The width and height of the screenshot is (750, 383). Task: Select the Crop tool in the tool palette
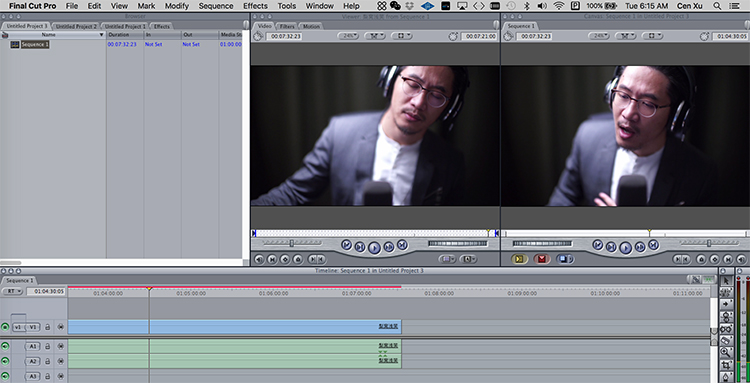tap(726, 365)
